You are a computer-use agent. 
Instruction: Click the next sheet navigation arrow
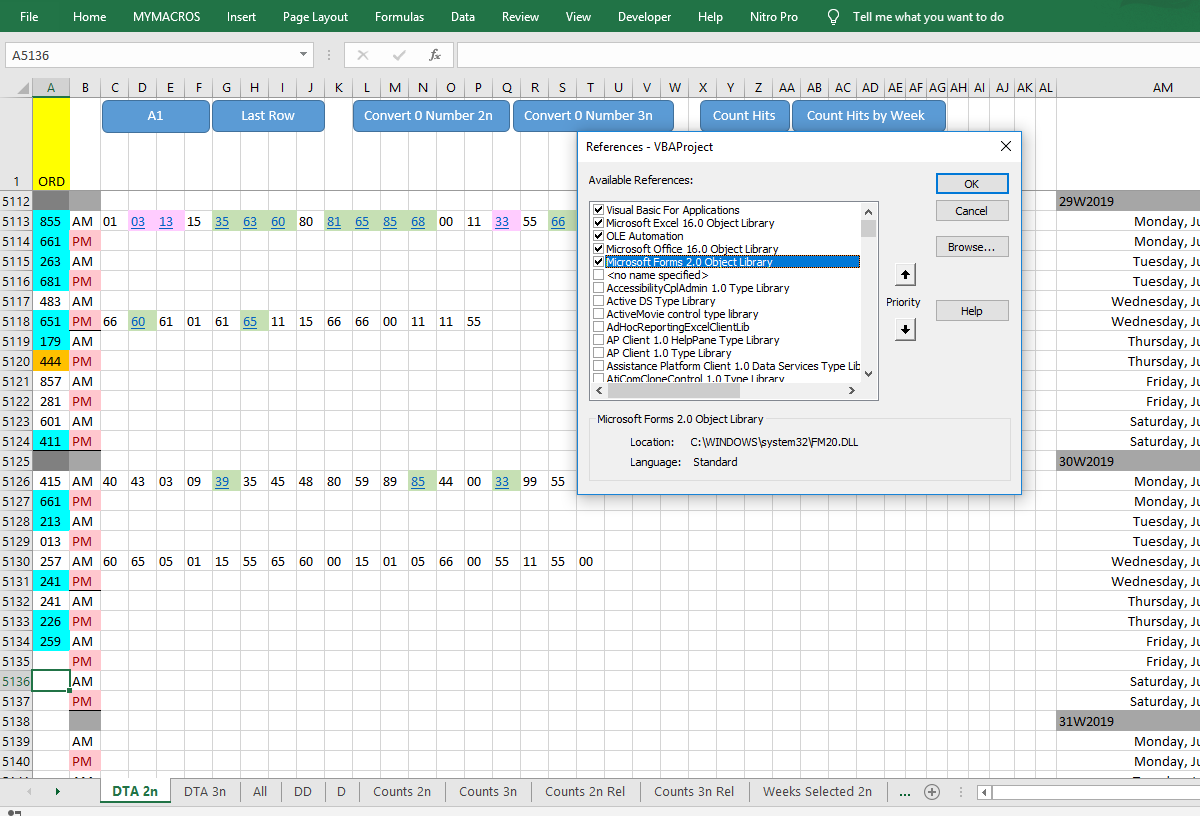(x=57, y=792)
